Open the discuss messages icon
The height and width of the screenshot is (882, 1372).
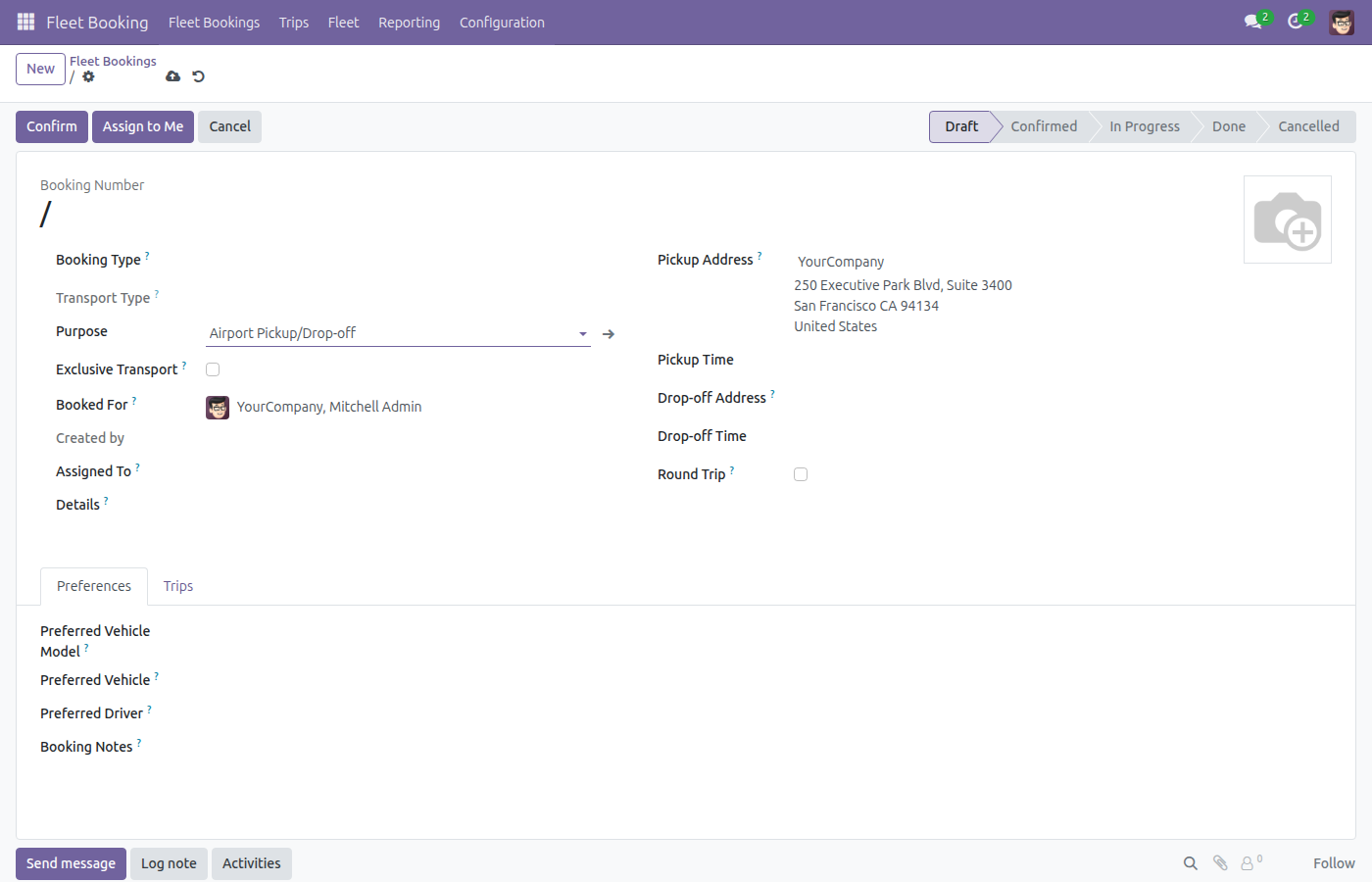coord(1252,22)
